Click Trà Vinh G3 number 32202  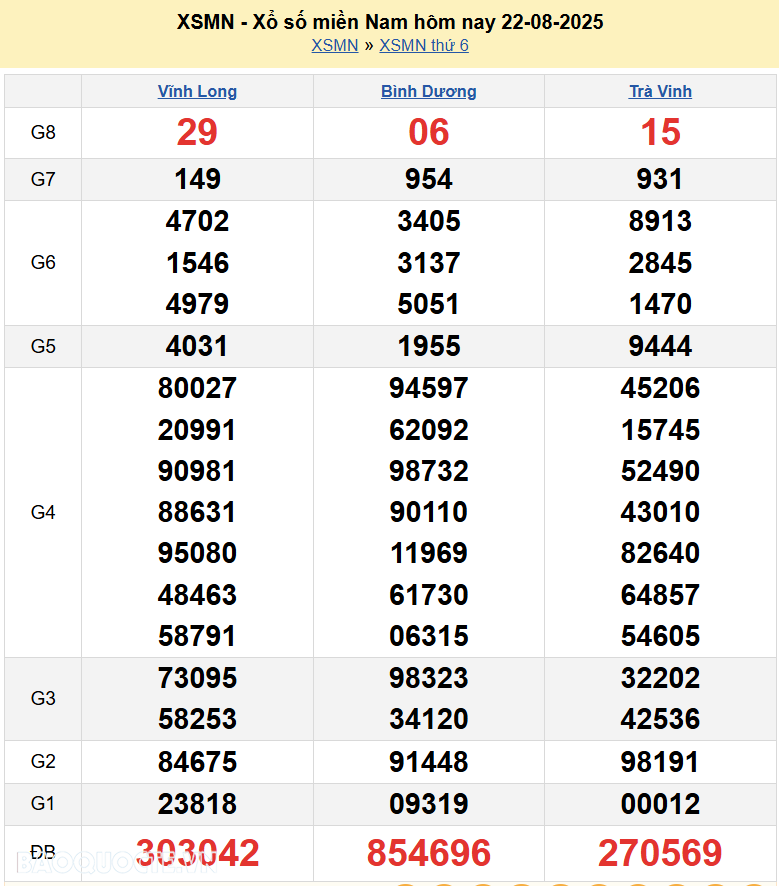pyautogui.click(x=660, y=678)
